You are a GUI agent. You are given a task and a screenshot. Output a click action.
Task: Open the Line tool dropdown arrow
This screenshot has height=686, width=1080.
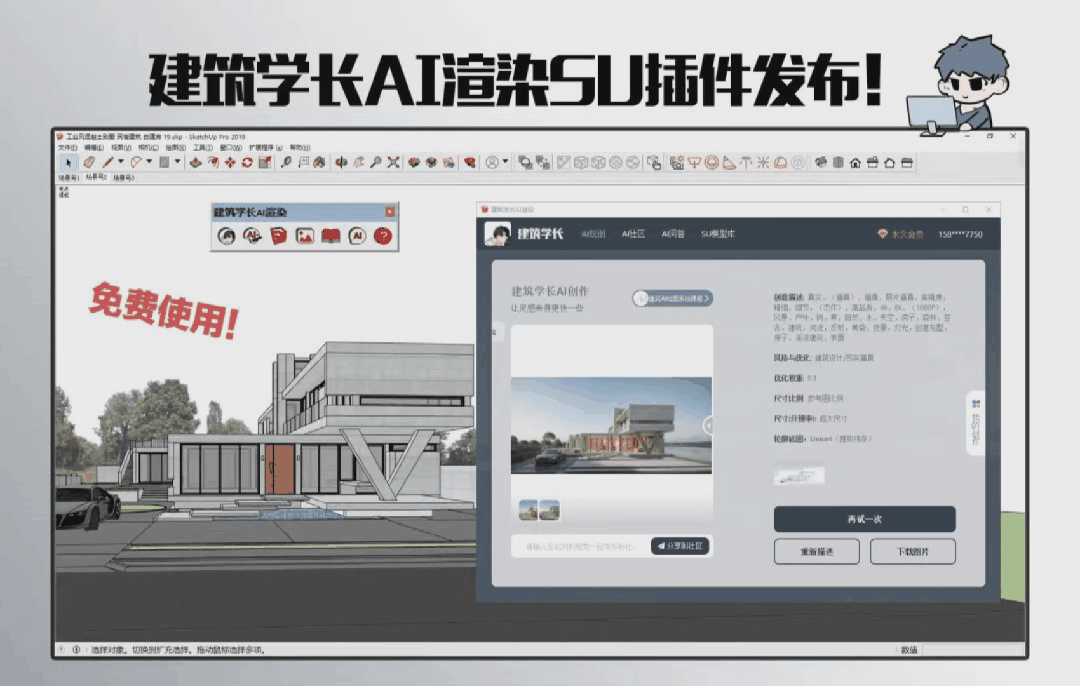tap(119, 162)
